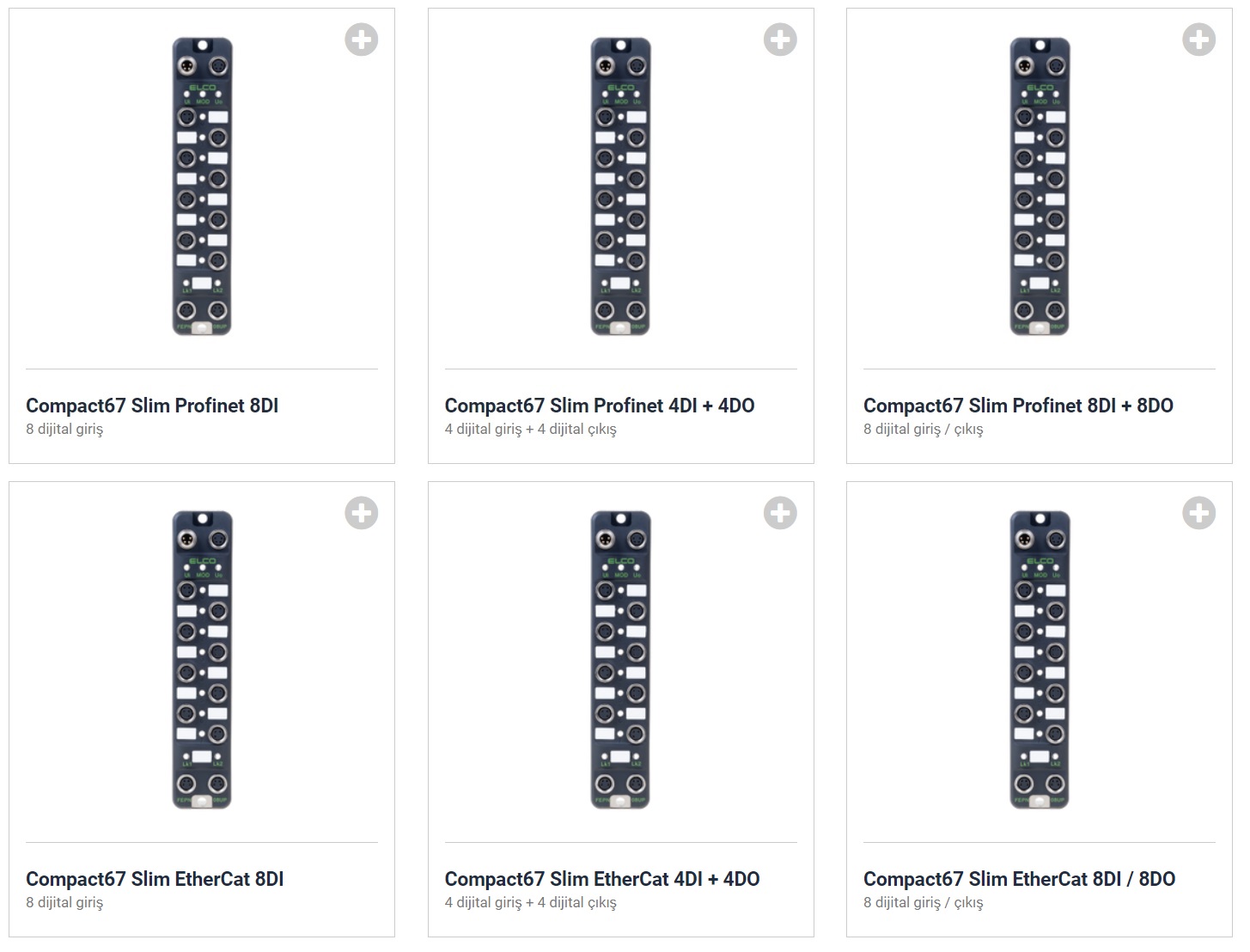Screen dimensions: 1250x952
Task: Open Compact67 Slim Profinet 8DI + 8DO title
Action: (x=1018, y=406)
